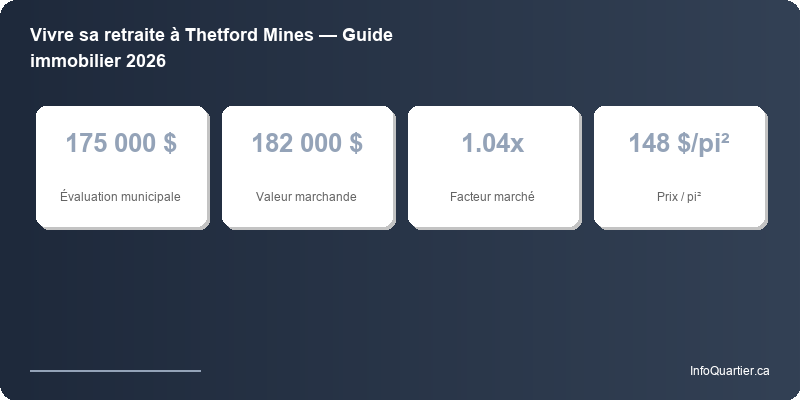Image resolution: width=800 pixels, height=400 pixels.
Task: Click the 175 000 $ figure
Action: [x=121, y=143]
